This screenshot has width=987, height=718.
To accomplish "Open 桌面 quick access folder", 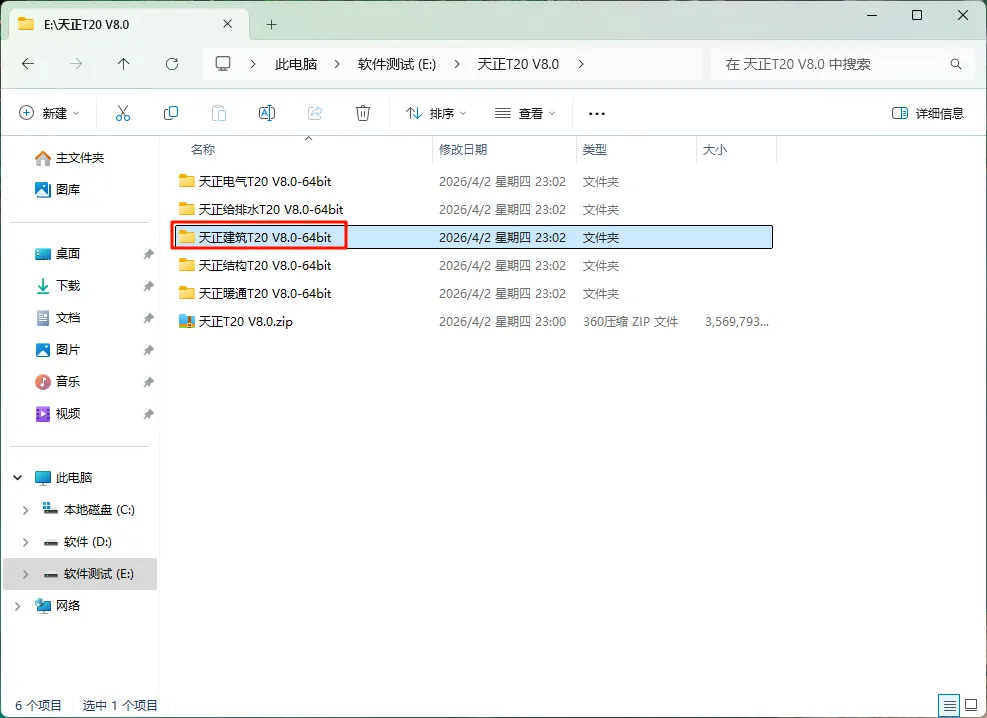I will pos(57,254).
